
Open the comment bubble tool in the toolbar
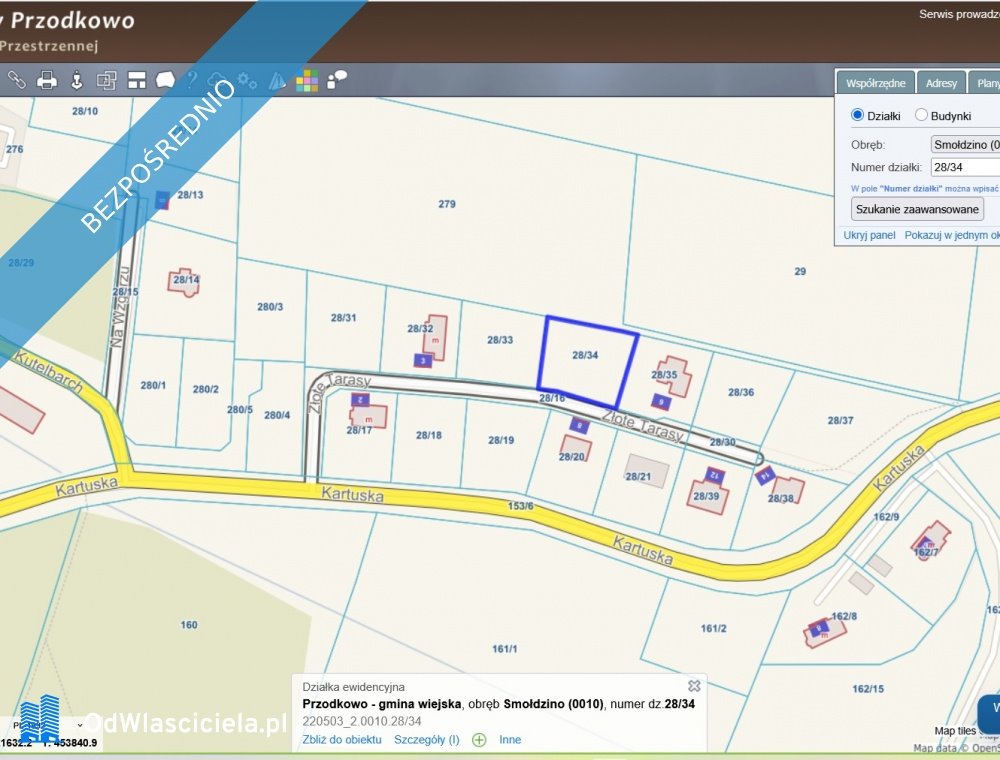(x=164, y=80)
